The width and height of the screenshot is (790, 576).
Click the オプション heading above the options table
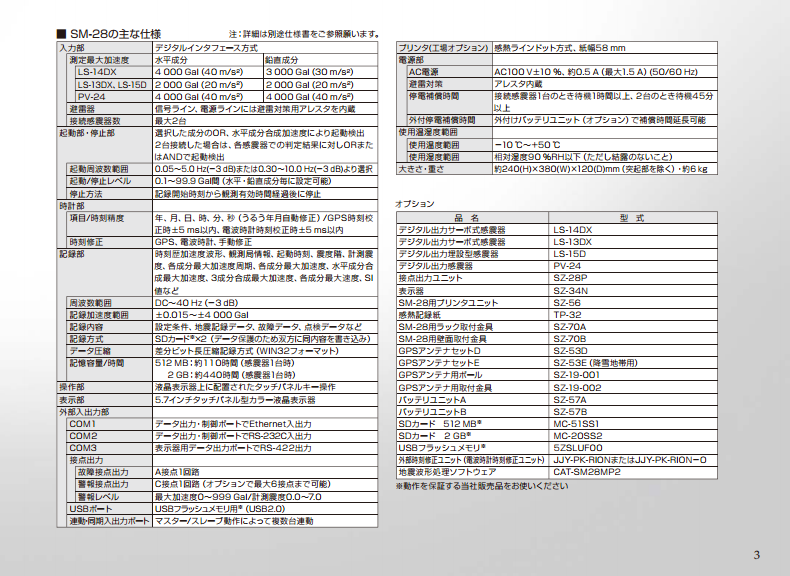coord(415,203)
